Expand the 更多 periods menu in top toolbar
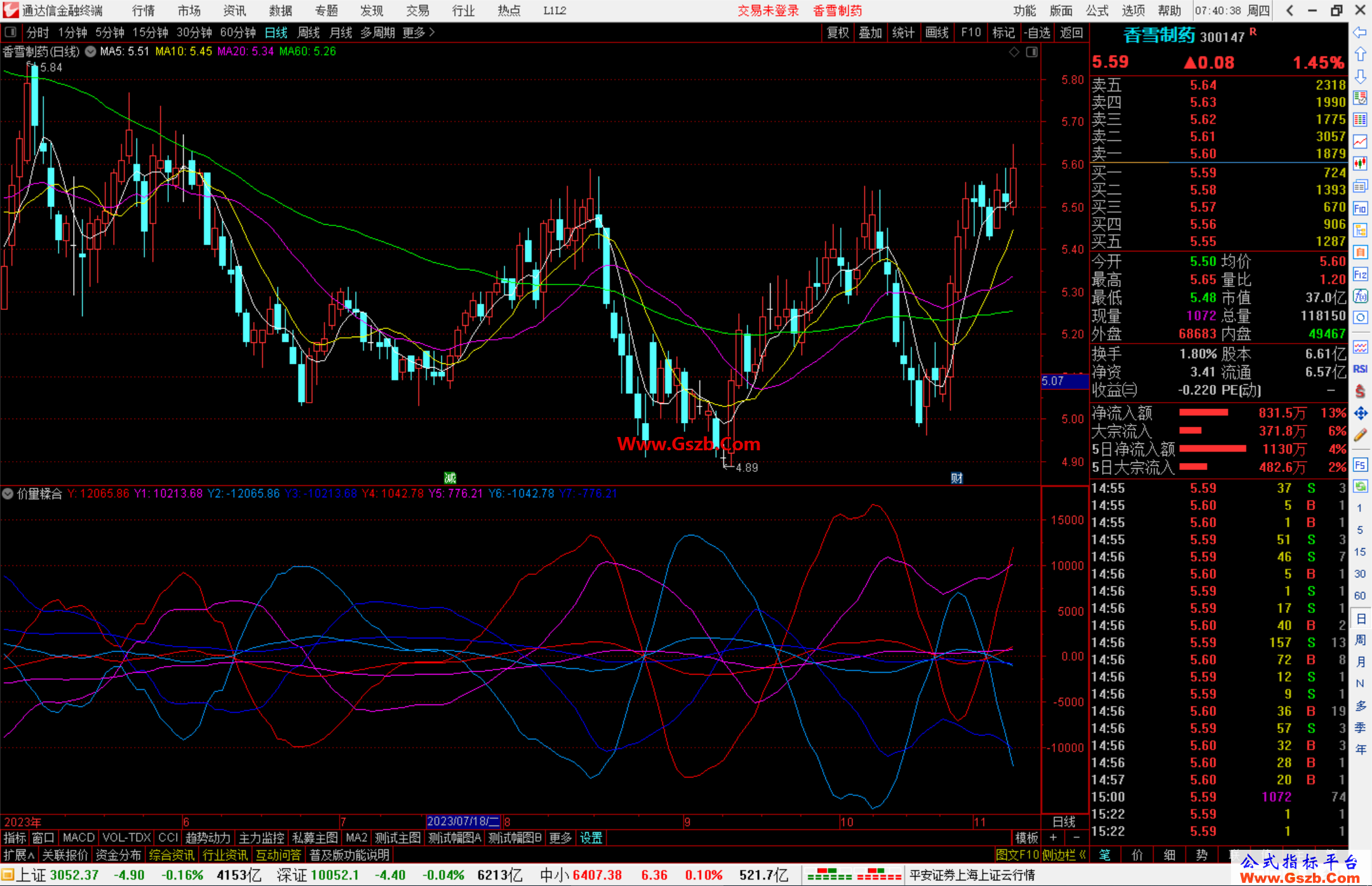 [419, 32]
